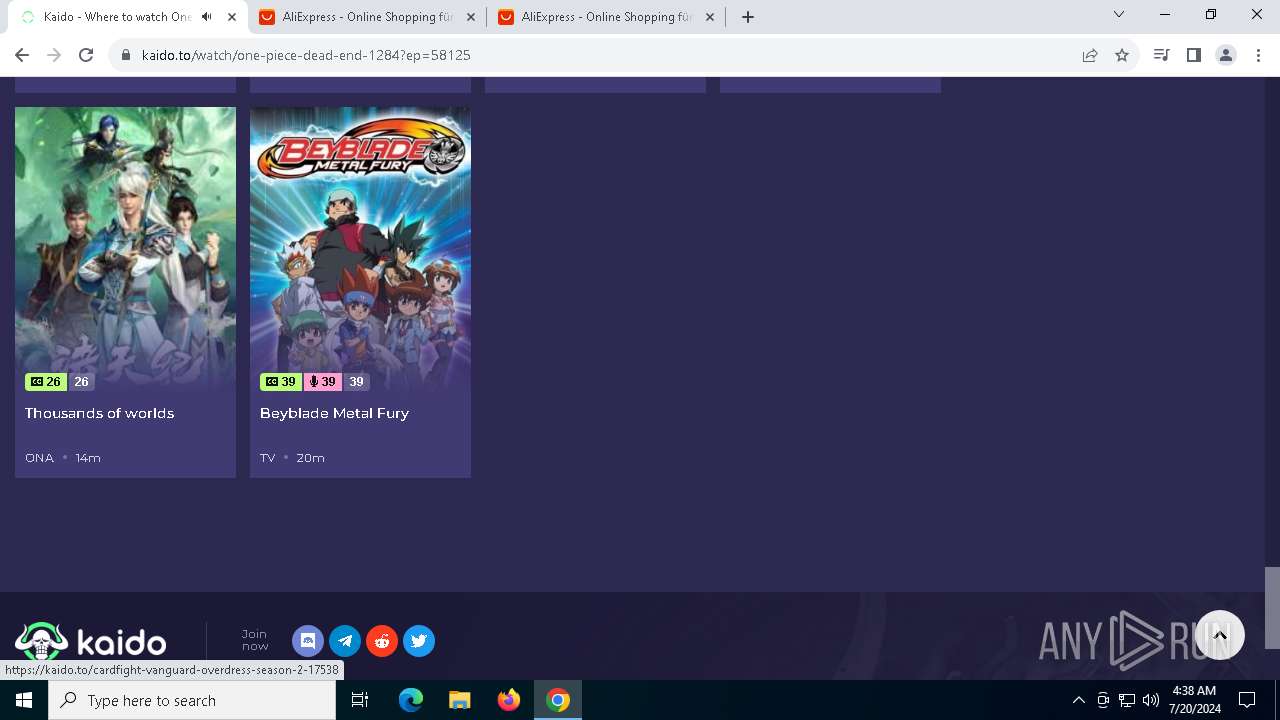Viewport: 1280px width, 720px height.
Task: Open the browser side panel
Action: 1193,55
